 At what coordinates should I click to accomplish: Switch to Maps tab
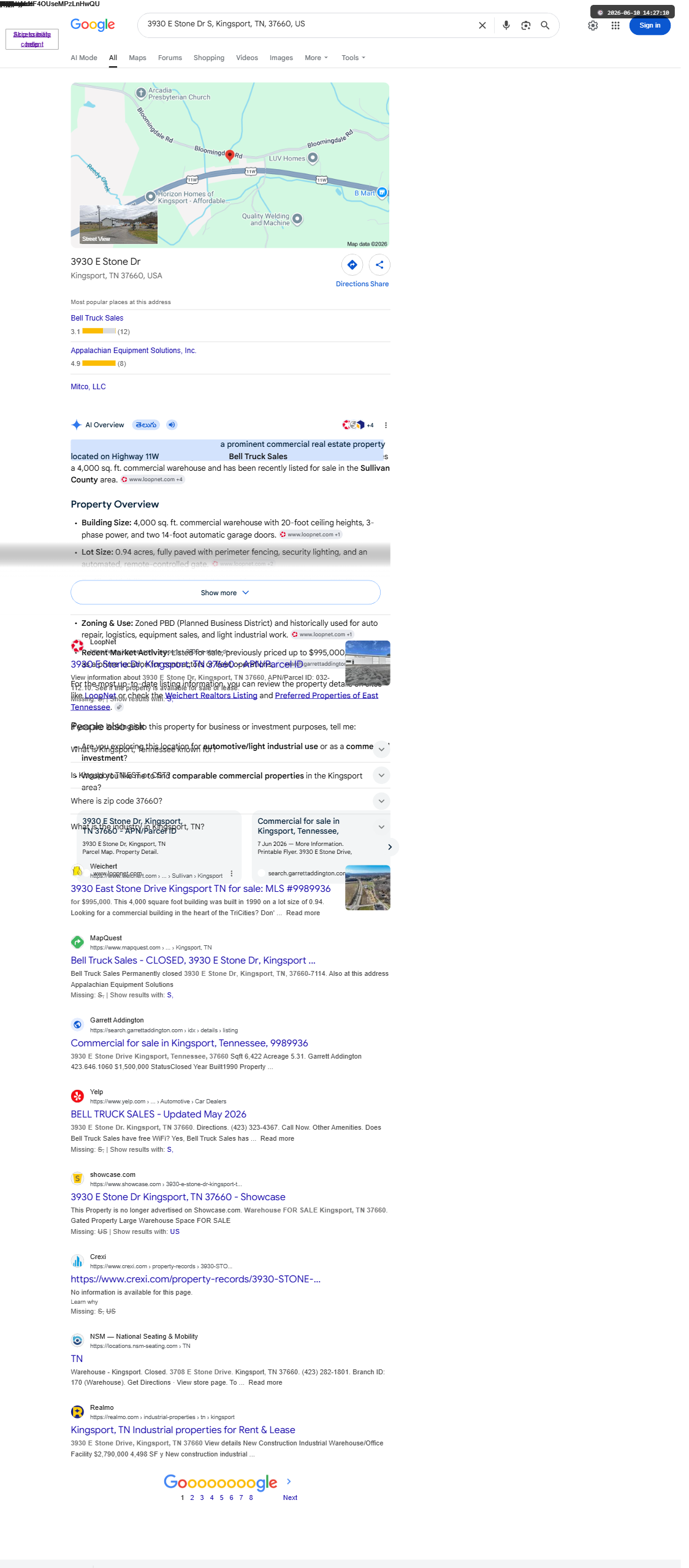[x=137, y=58]
